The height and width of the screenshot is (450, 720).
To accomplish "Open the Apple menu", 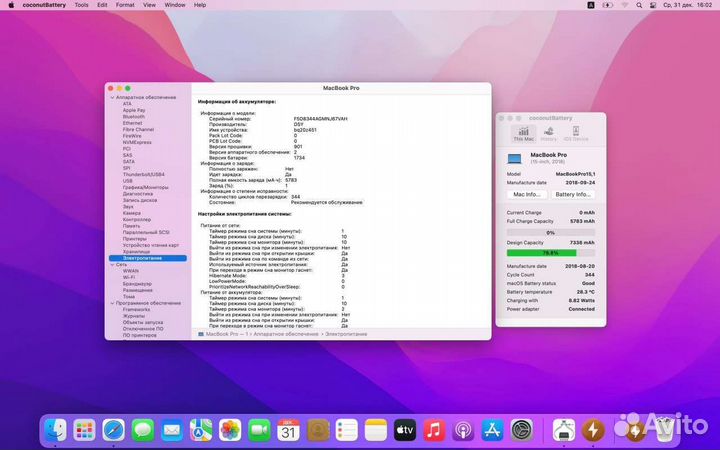I will coord(11,5).
